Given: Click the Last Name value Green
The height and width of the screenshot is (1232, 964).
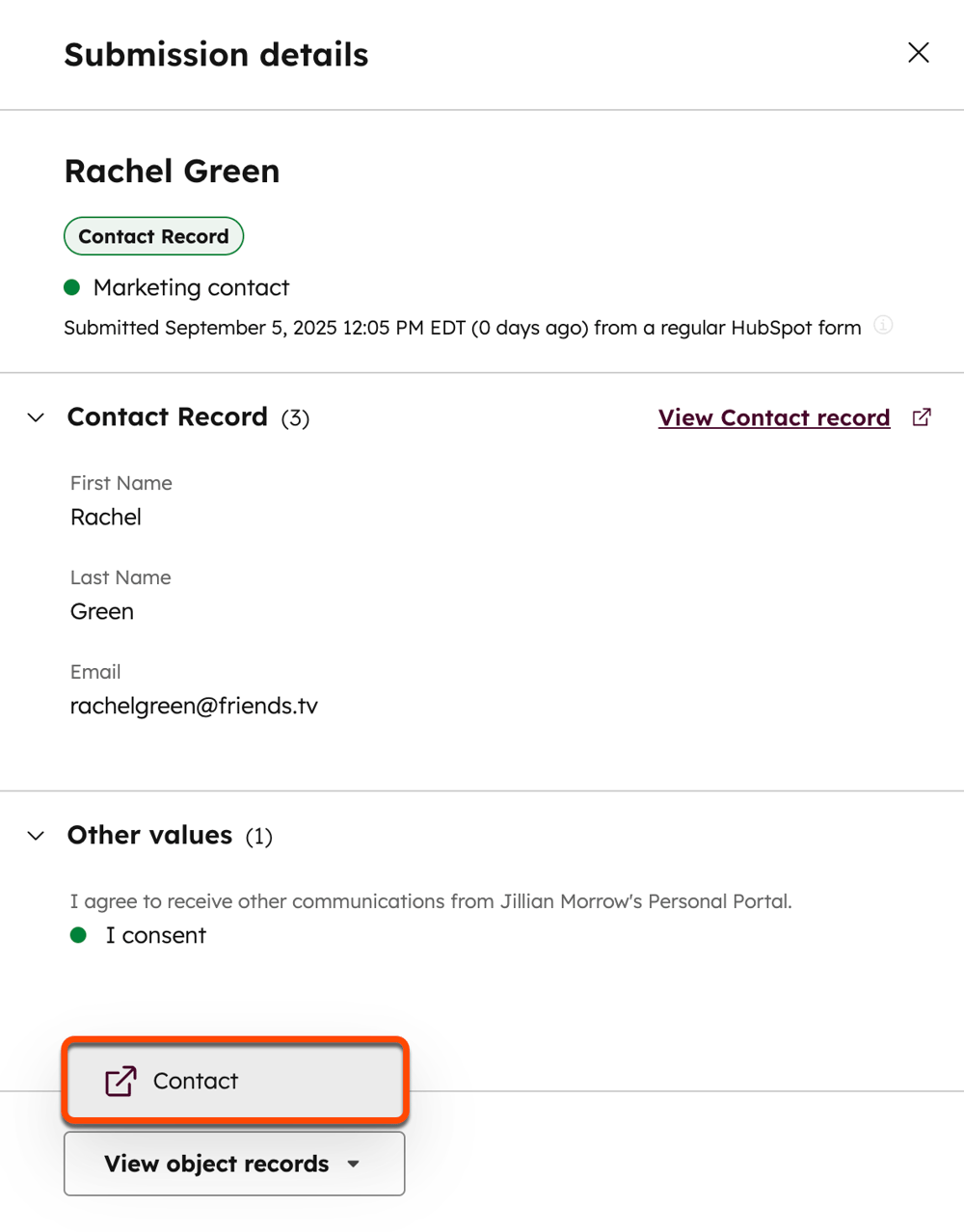Looking at the screenshot, I should tap(102, 611).
